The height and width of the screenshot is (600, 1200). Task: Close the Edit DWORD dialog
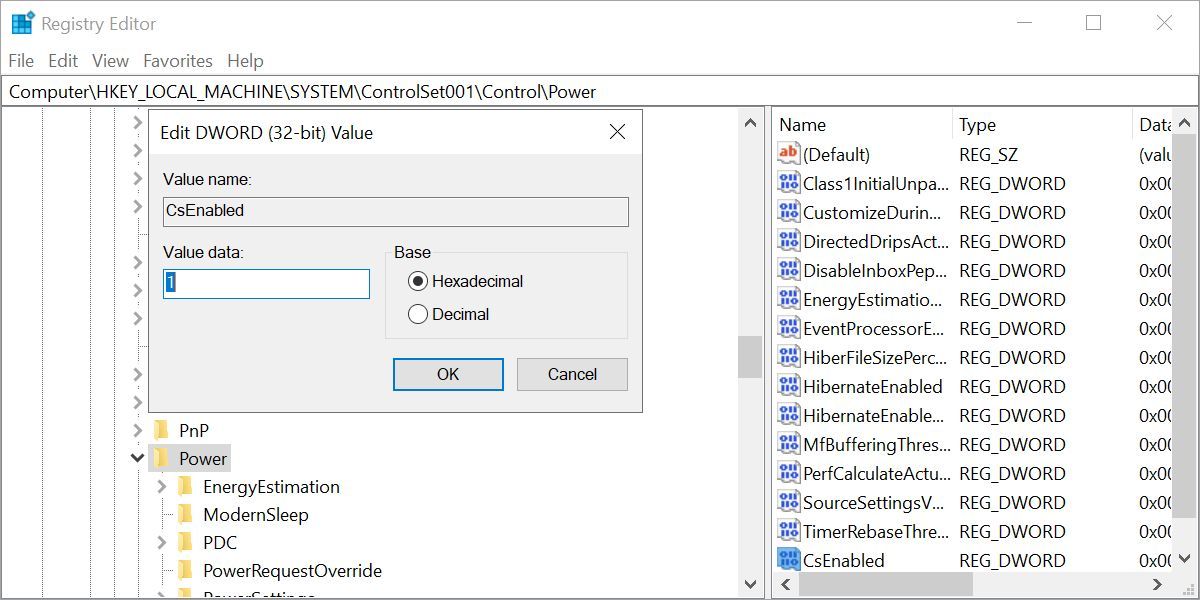tap(617, 132)
